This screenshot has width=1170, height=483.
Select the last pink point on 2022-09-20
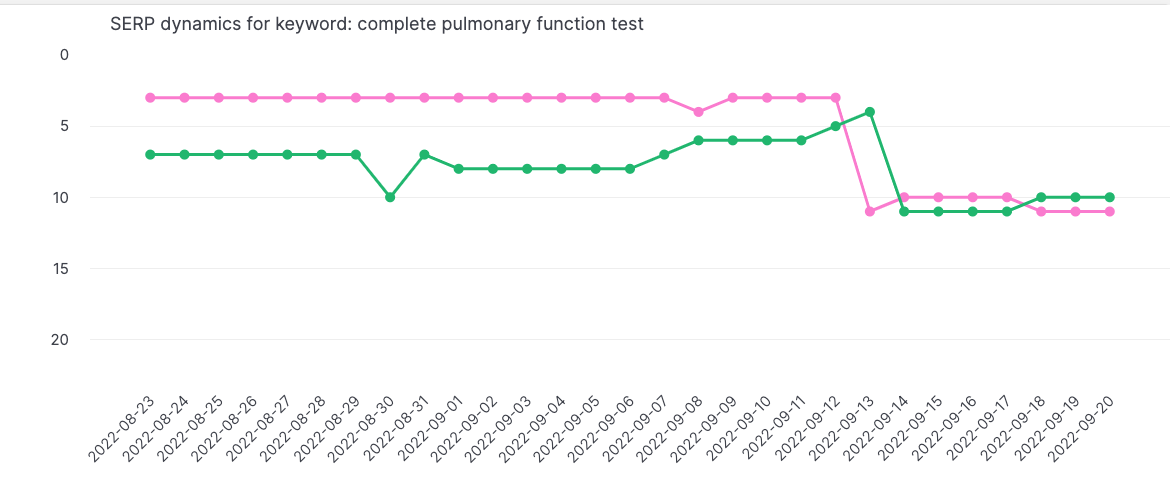(1110, 211)
